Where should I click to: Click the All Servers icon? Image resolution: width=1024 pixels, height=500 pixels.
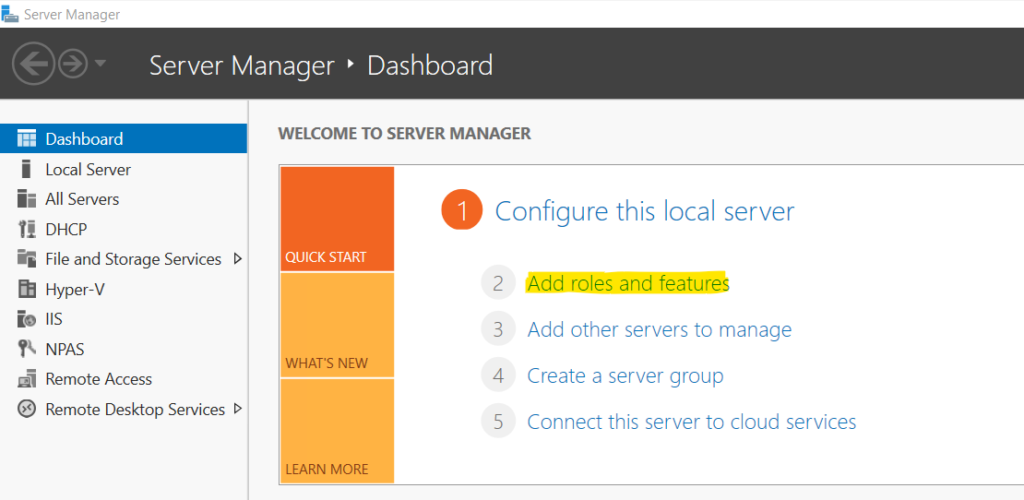coord(27,199)
